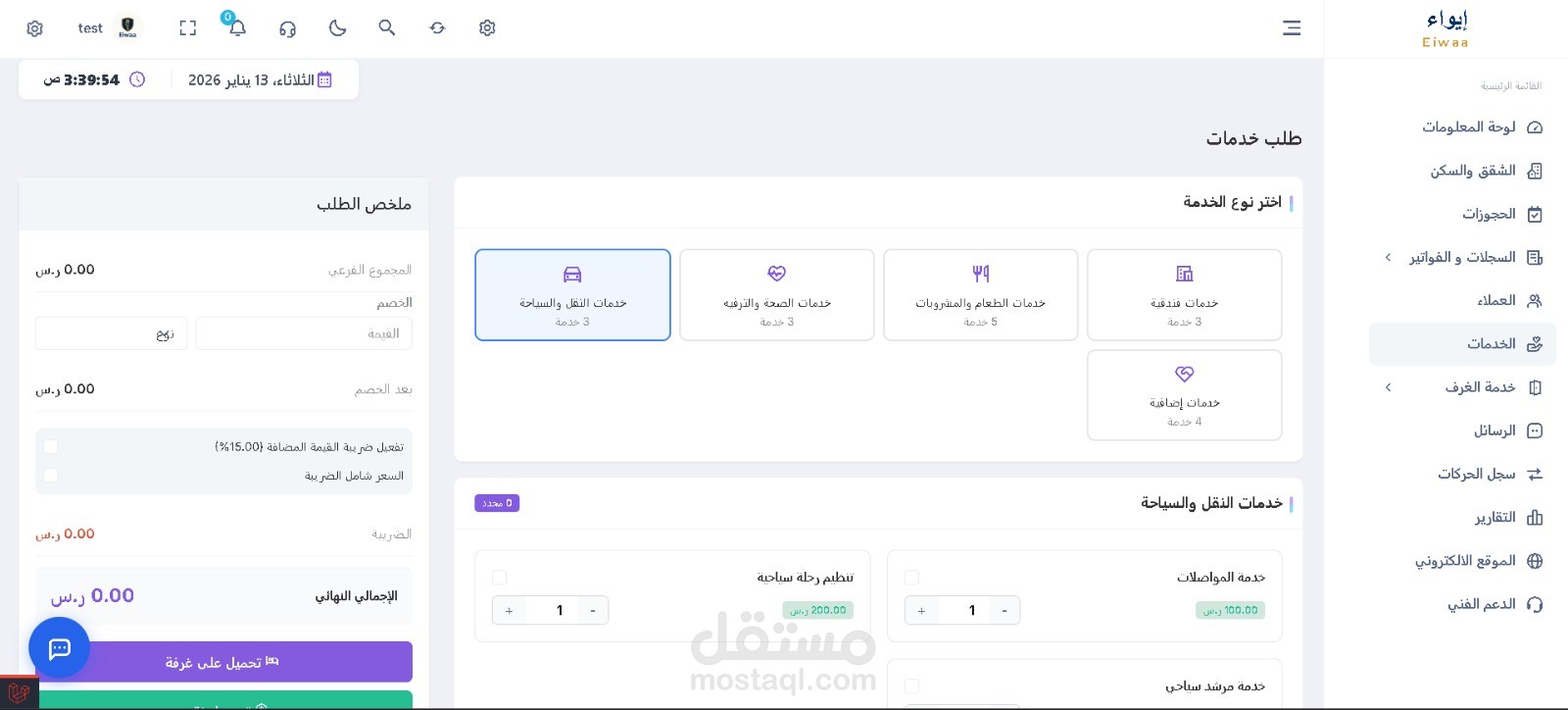The width and height of the screenshot is (1568, 710).
Task: Increase quantity for خدمة المواصلات
Action: click(x=921, y=610)
